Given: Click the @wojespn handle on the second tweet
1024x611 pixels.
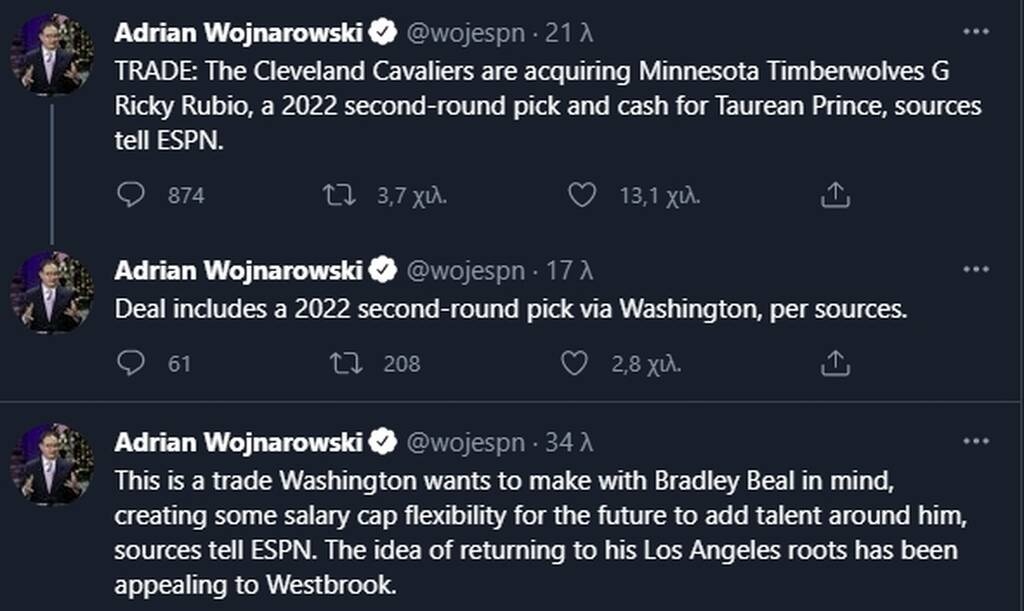Looking at the screenshot, I should click(x=466, y=271).
